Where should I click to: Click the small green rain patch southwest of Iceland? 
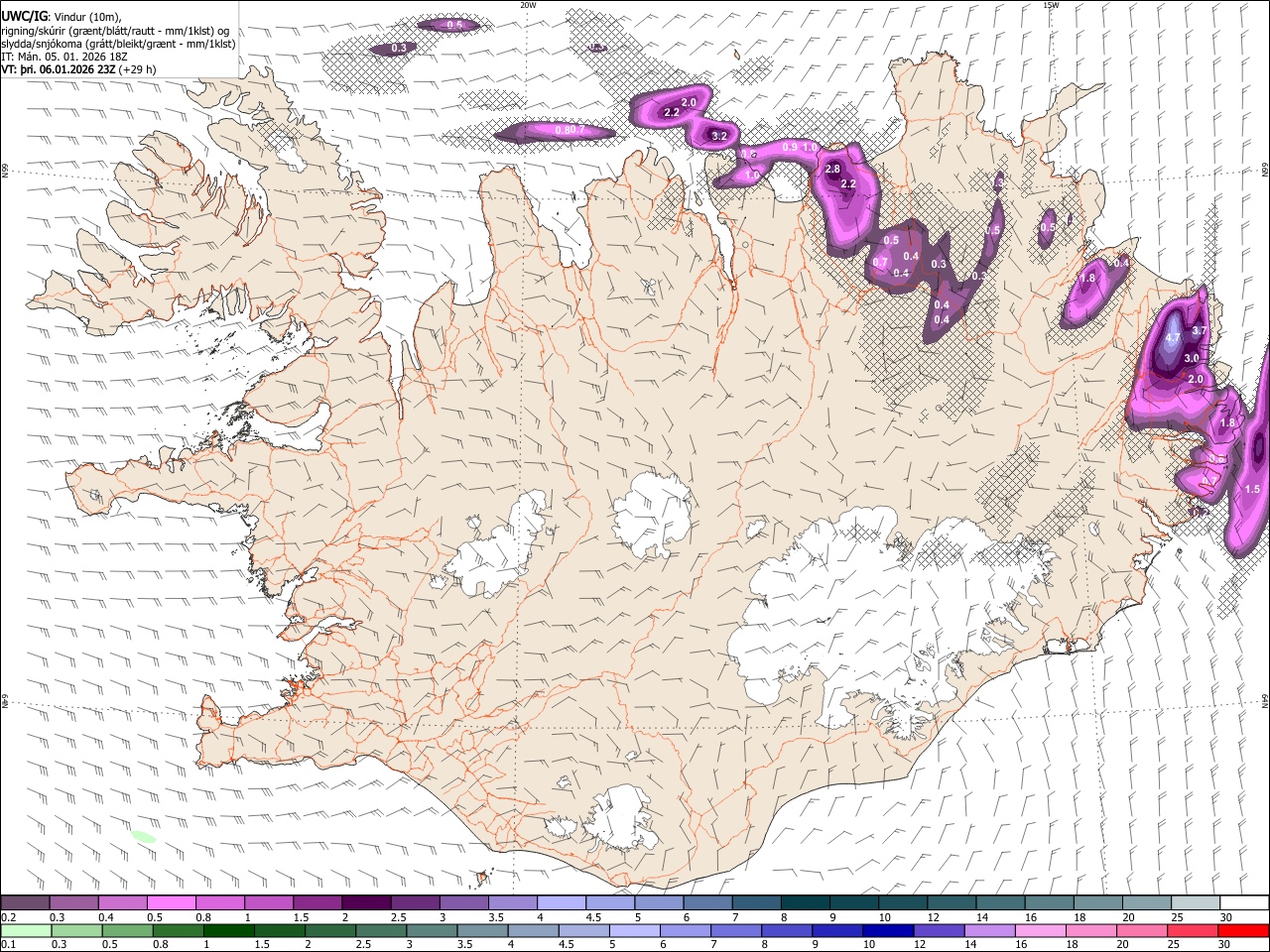point(143,838)
